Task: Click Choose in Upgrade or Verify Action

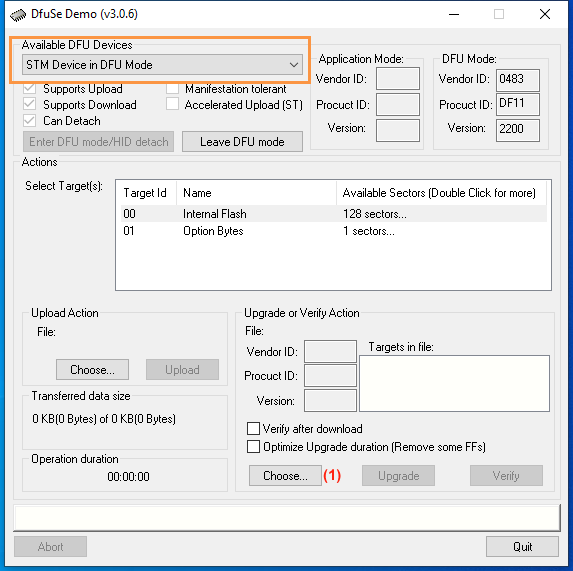Action: (285, 475)
